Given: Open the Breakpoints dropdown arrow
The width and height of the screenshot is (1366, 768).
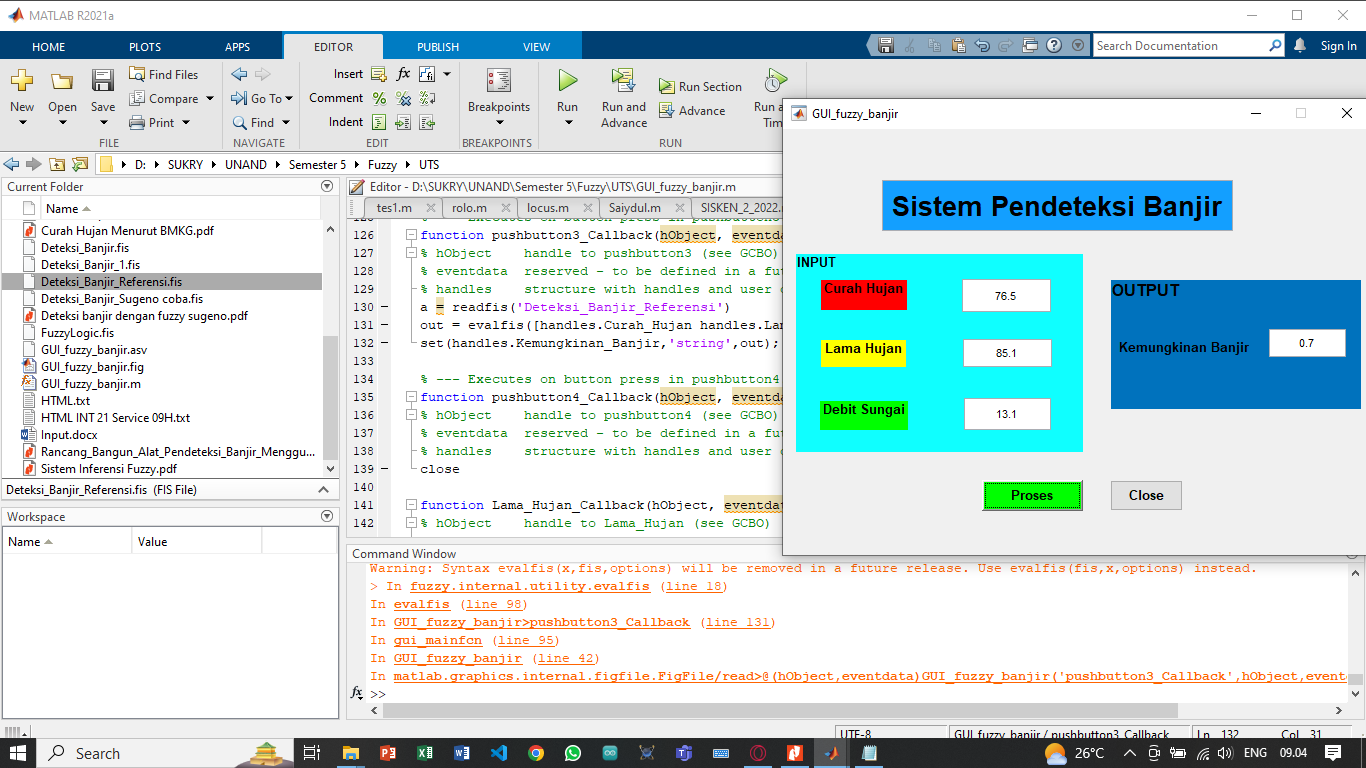Looking at the screenshot, I should point(499,123).
